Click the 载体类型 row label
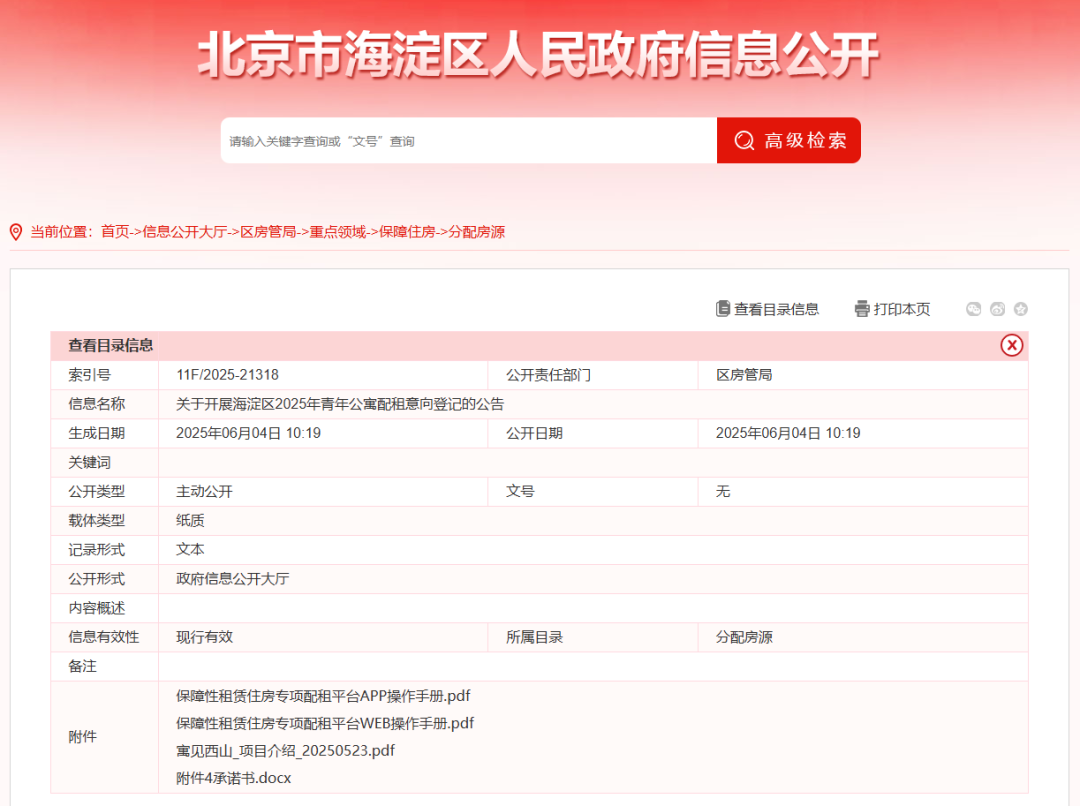The height and width of the screenshot is (806, 1080). [x=96, y=521]
